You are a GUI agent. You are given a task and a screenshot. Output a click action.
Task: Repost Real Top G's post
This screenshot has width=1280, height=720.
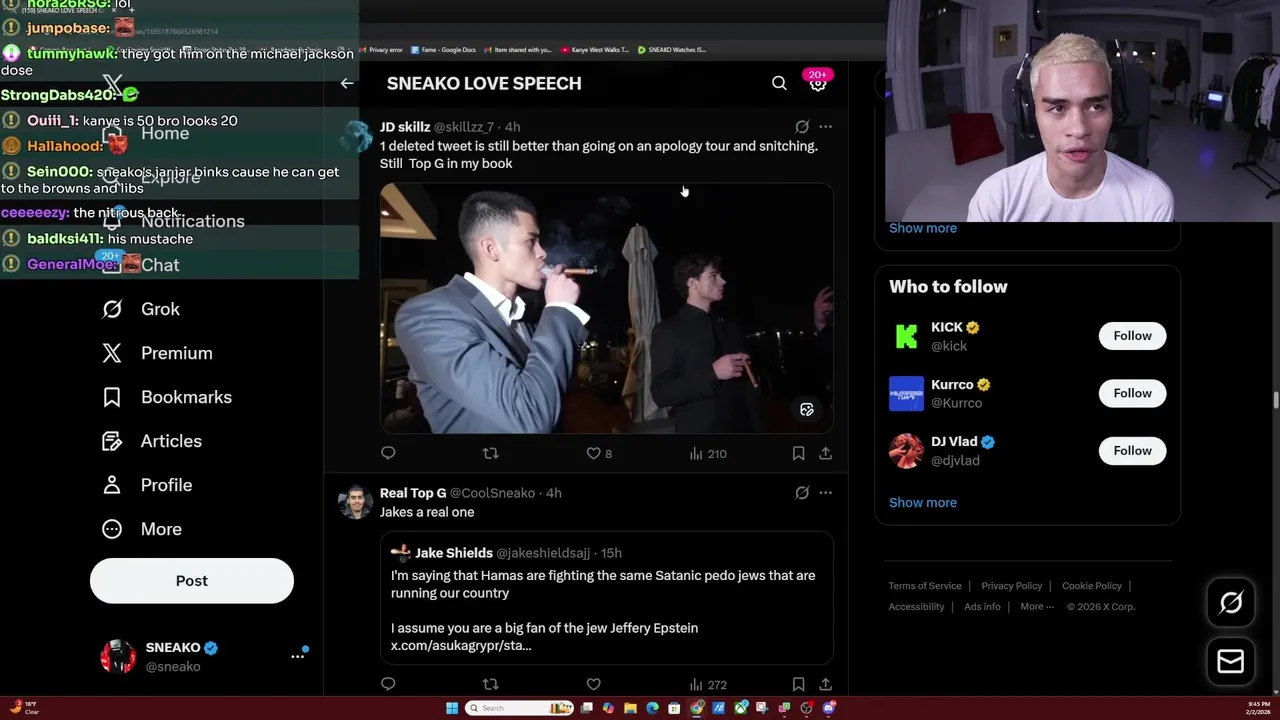coord(490,684)
